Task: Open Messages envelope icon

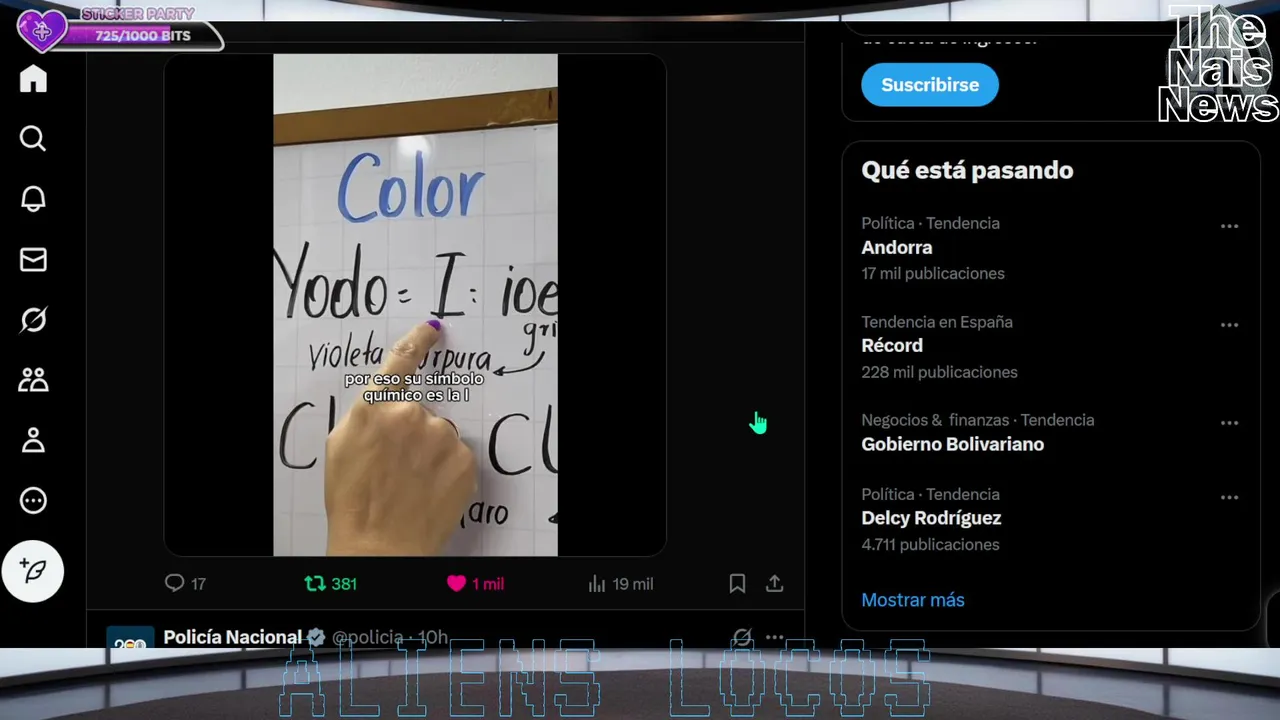Action: click(33, 260)
